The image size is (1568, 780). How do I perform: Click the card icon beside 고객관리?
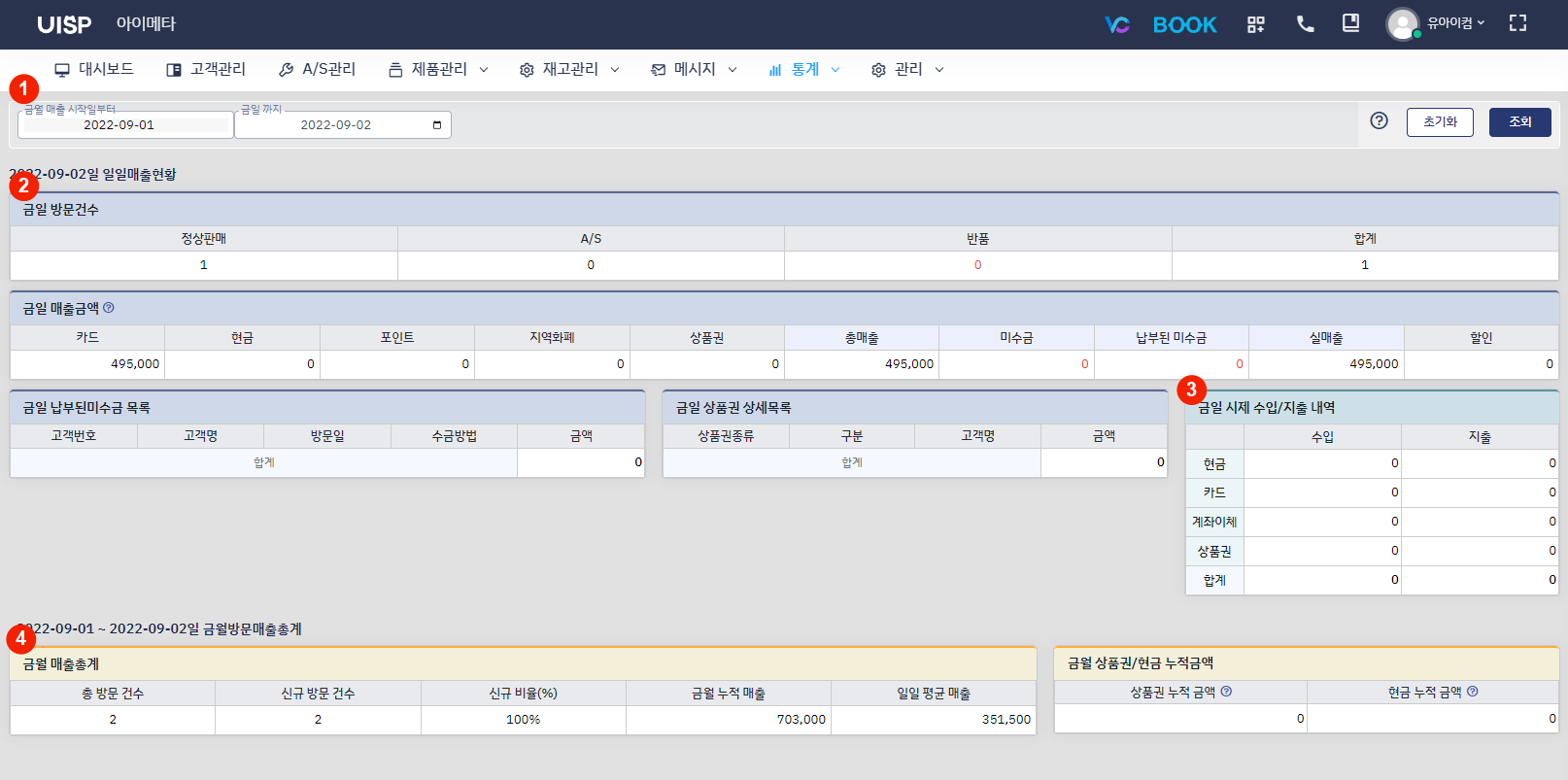click(174, 70)
